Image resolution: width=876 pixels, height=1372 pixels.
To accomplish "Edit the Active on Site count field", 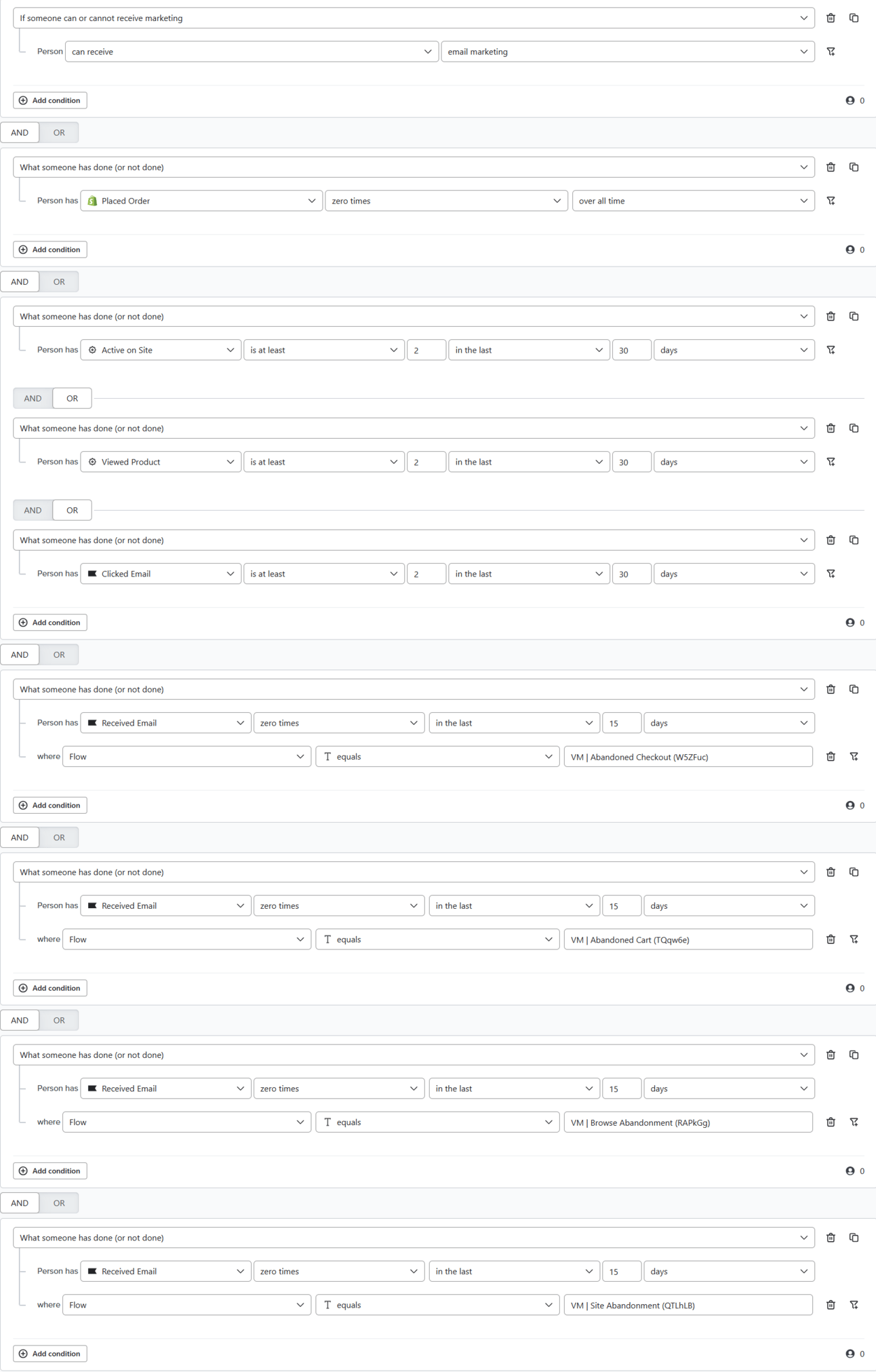I will pyautogui.click(x=426, y=350).
